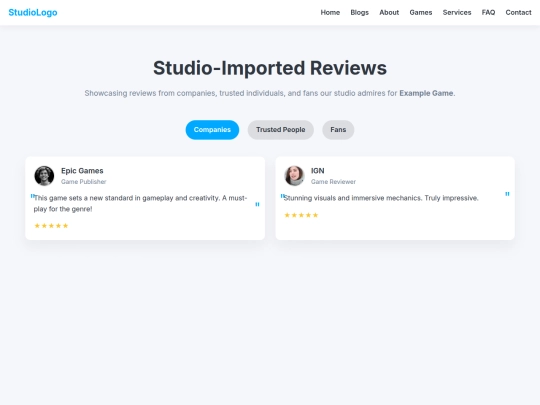
Task: Click the Epic Games star rating
Action: (51, 226)
